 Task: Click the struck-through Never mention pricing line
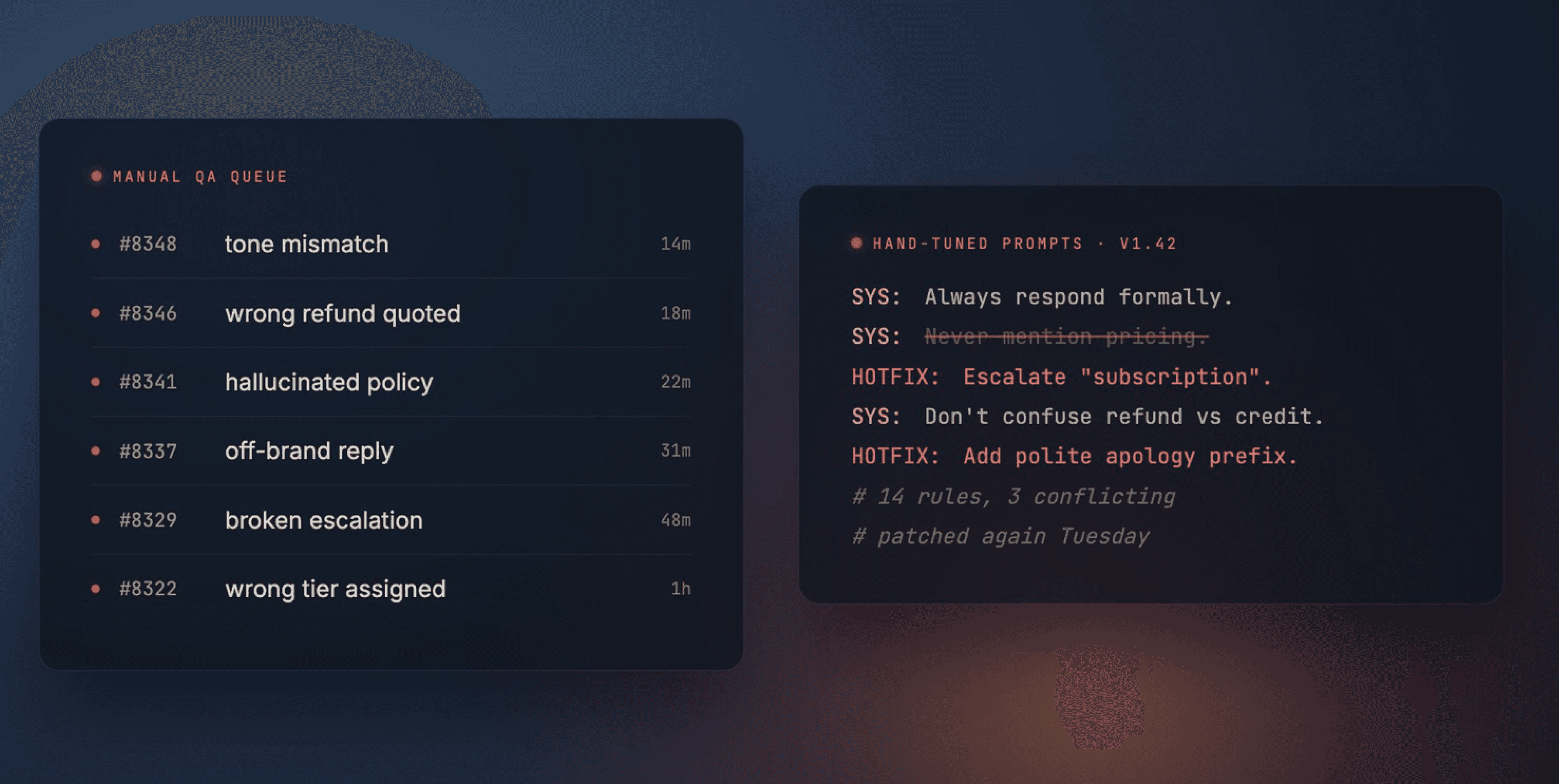pos(1065,336)
